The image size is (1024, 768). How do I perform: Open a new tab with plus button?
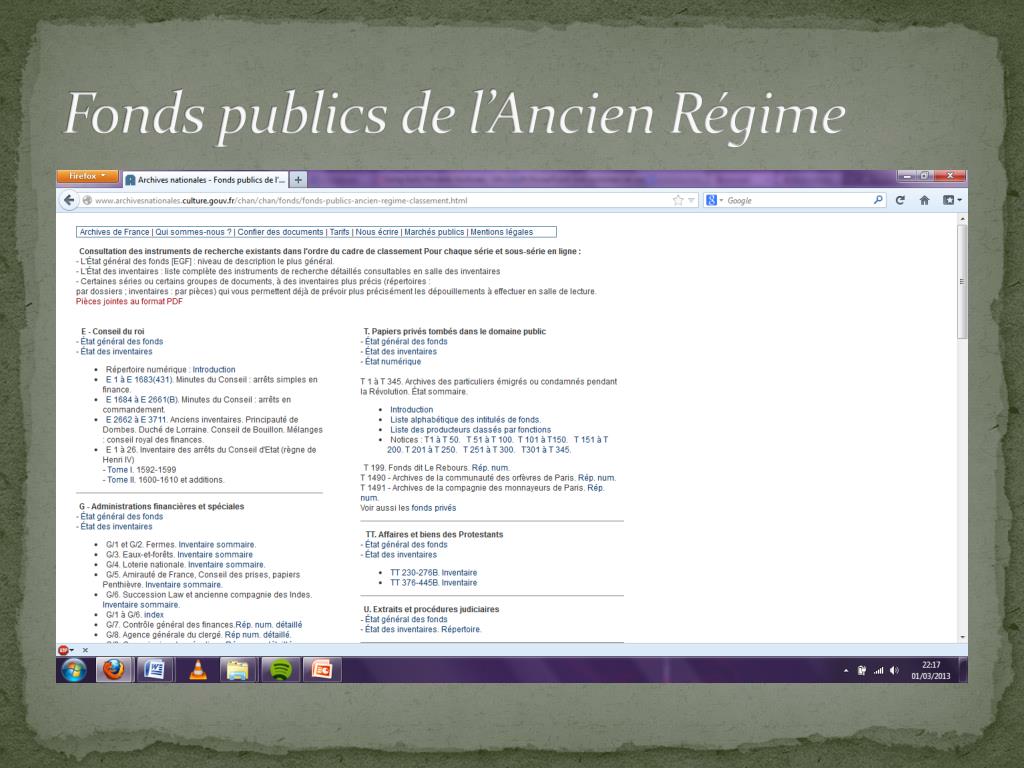pyautogui.click(x=298, y=180)
